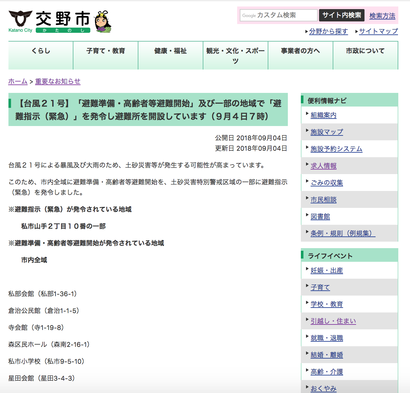Open the 就職・退職 life event link
Viewport: 410px width, 393px height.
(x=327, y=338)
